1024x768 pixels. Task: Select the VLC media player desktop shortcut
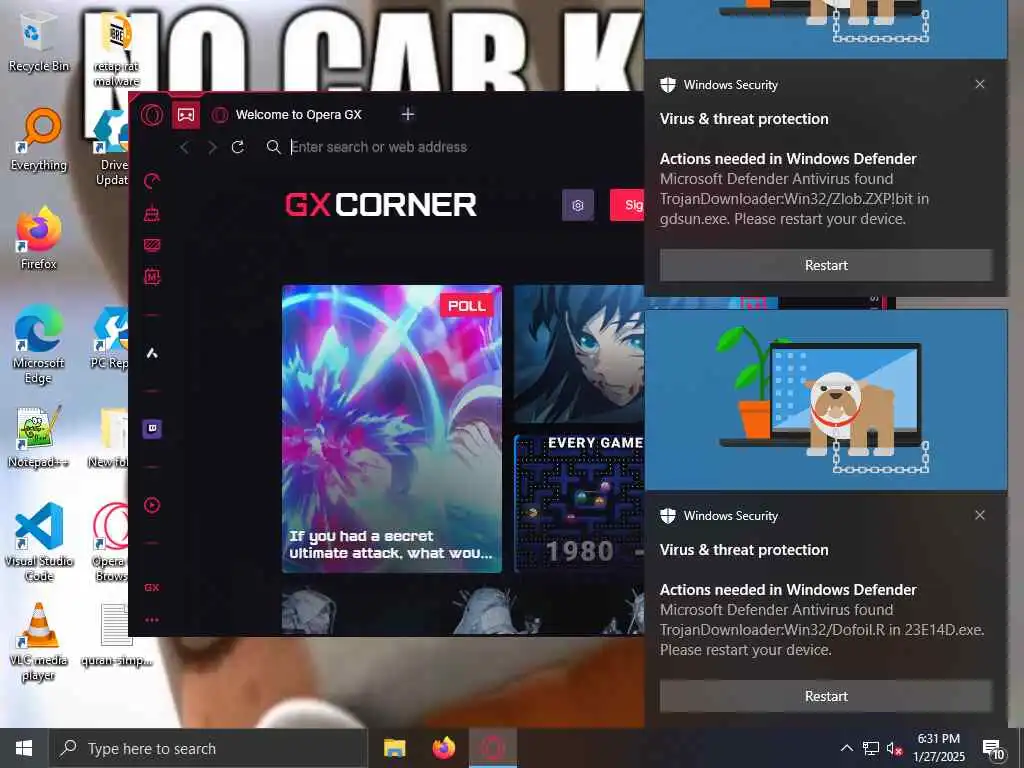[39, 642]
